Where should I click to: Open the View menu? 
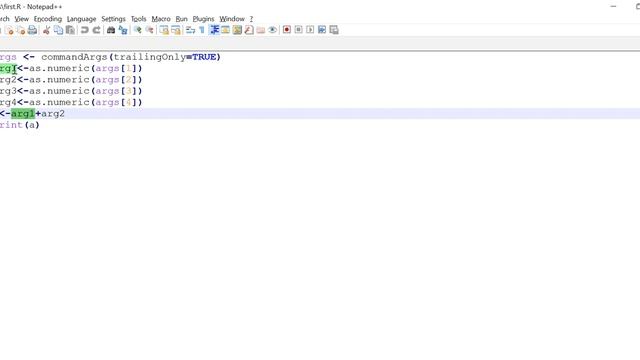tap(22, 19)
